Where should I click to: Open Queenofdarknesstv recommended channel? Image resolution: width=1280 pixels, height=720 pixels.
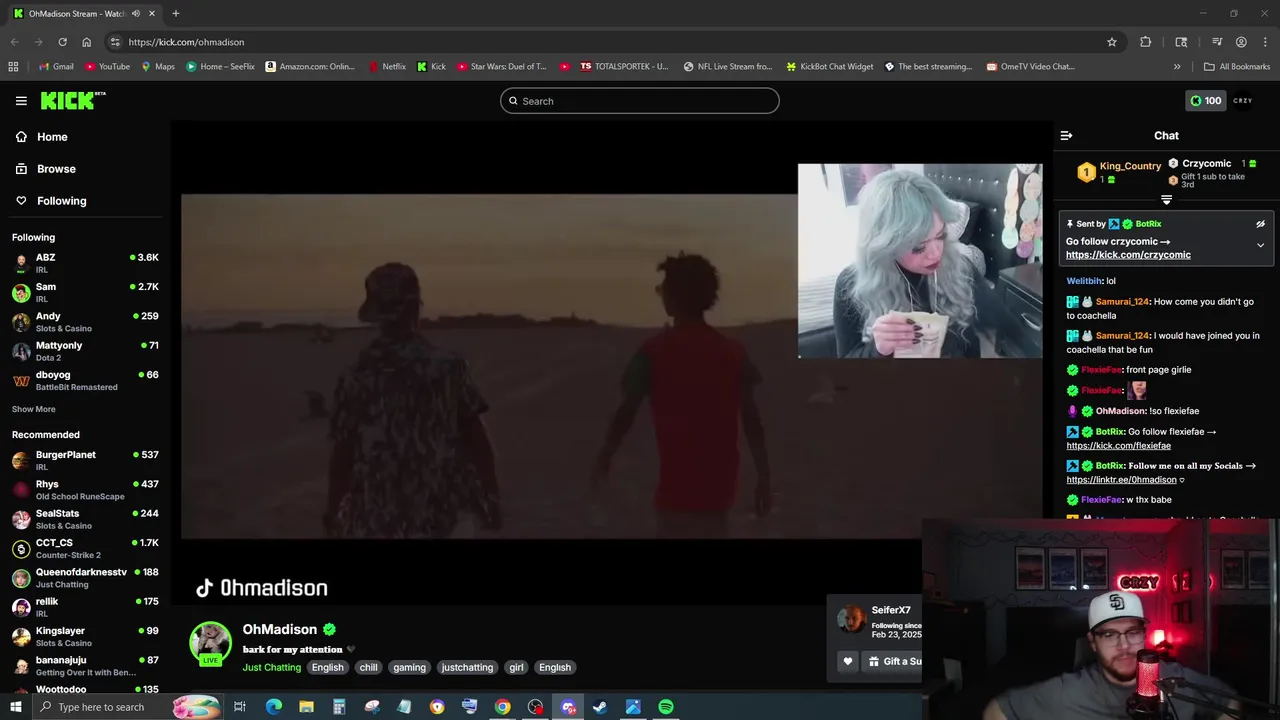point(85,578)
